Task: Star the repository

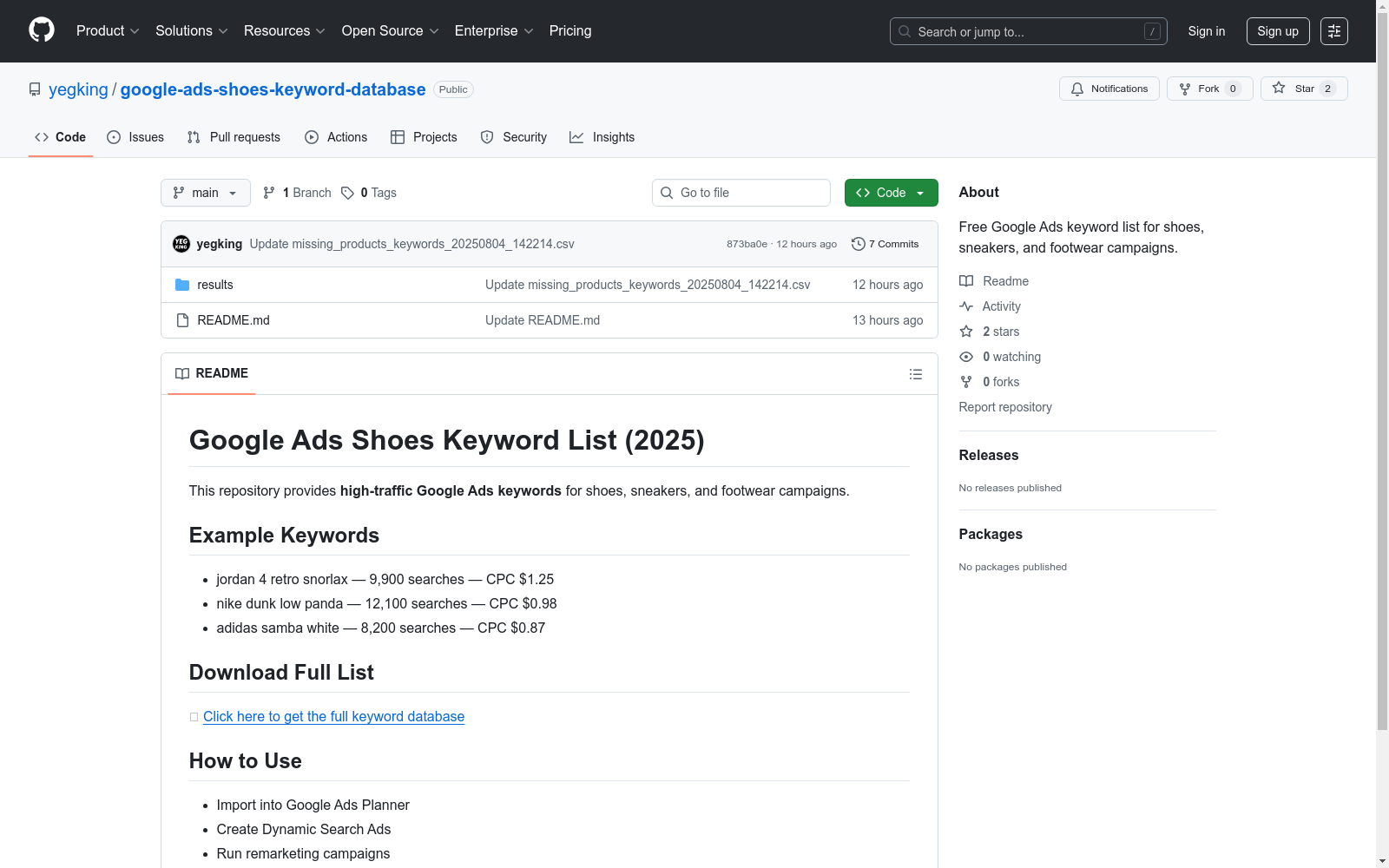Action: [x=1304, y=89]
